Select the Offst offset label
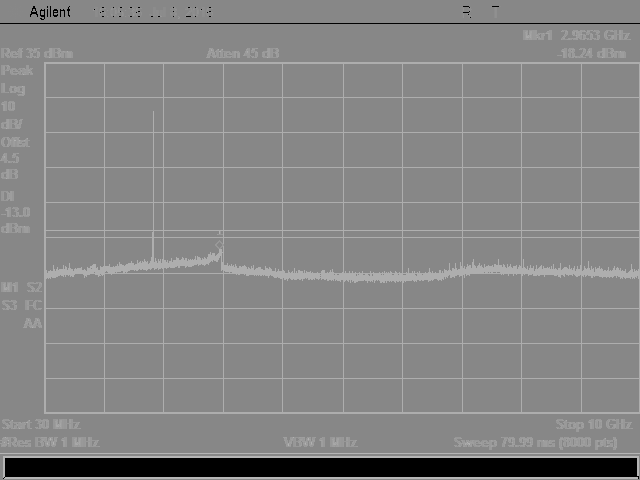This screenshot has width=640, height=480. point(16,142)
